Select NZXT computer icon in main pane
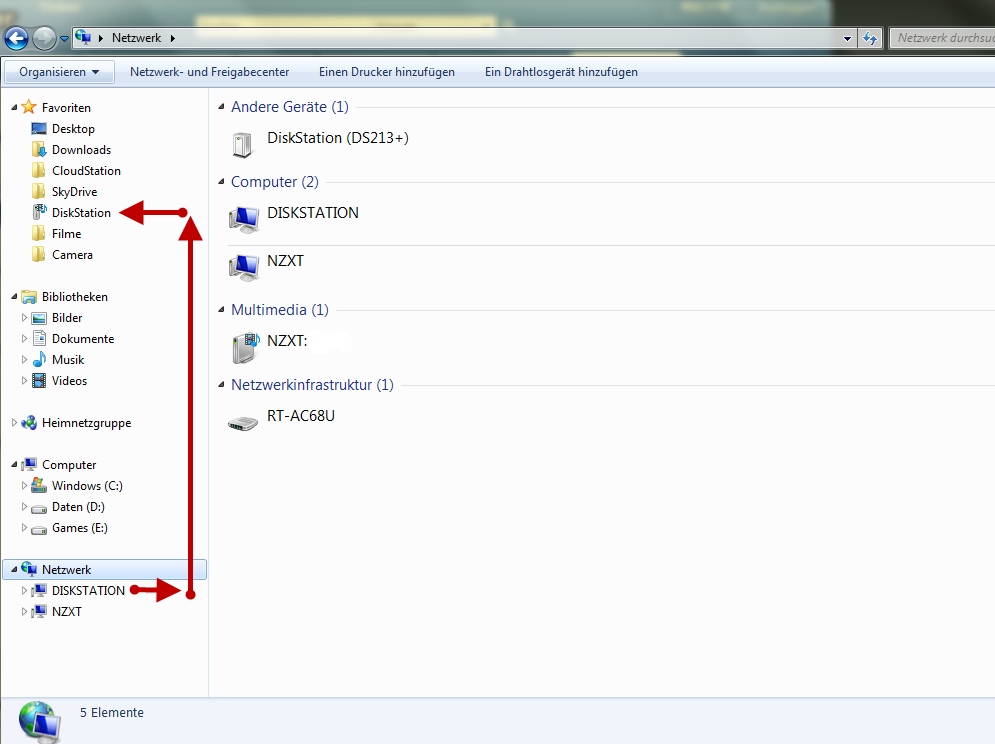Viewport: 995px width, 744px height. pyautogui.click(x=244, y=268)
